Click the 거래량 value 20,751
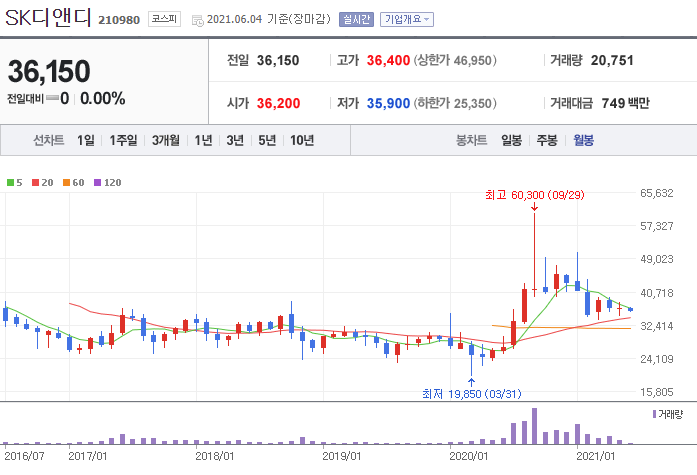The height and width of the screenshot is (475, 697). pos(612,60)
